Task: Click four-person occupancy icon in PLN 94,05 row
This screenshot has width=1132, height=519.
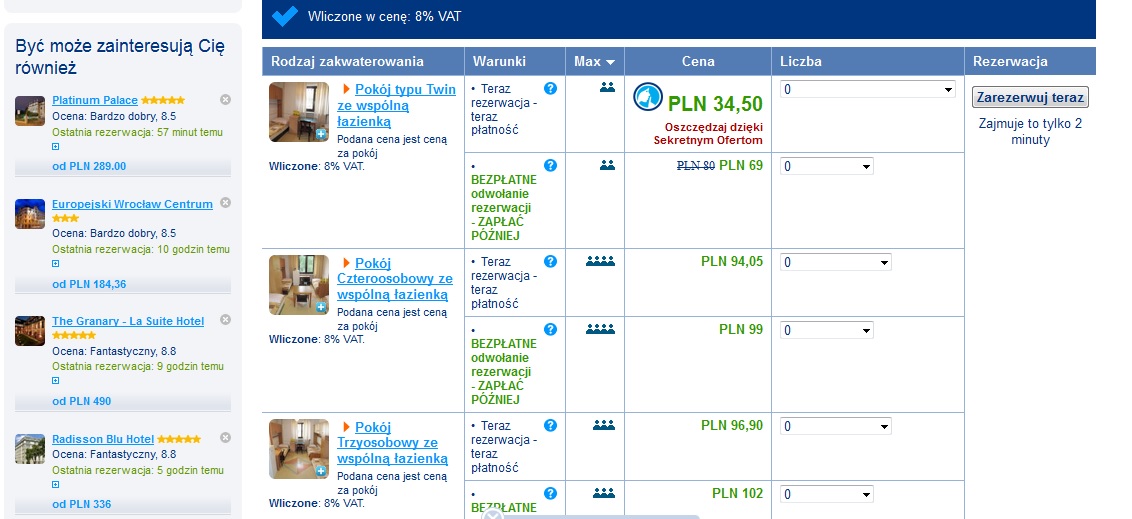Action: (601, 261)
